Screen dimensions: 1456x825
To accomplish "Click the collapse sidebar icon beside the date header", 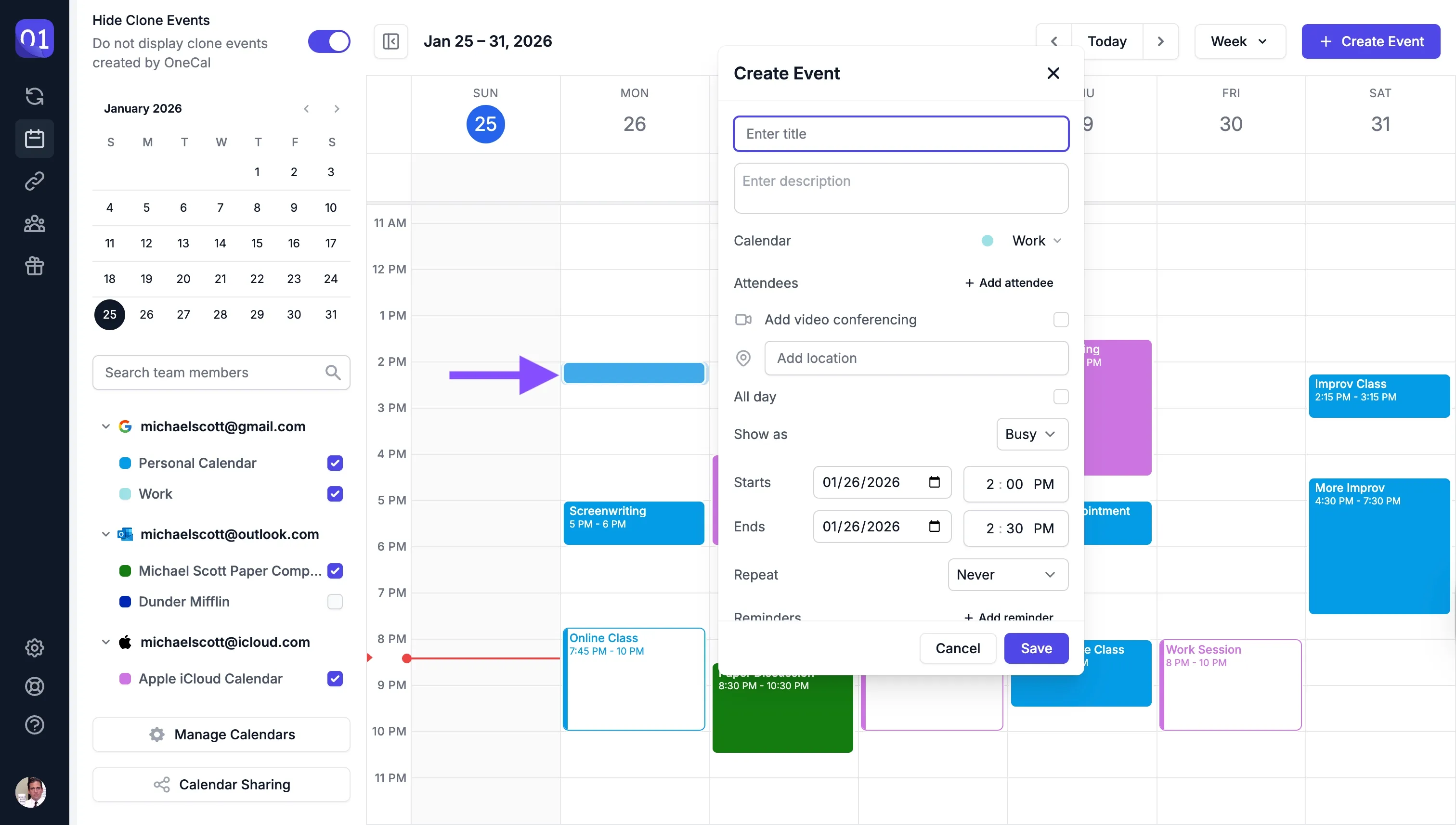I will [x=391, y=41].
